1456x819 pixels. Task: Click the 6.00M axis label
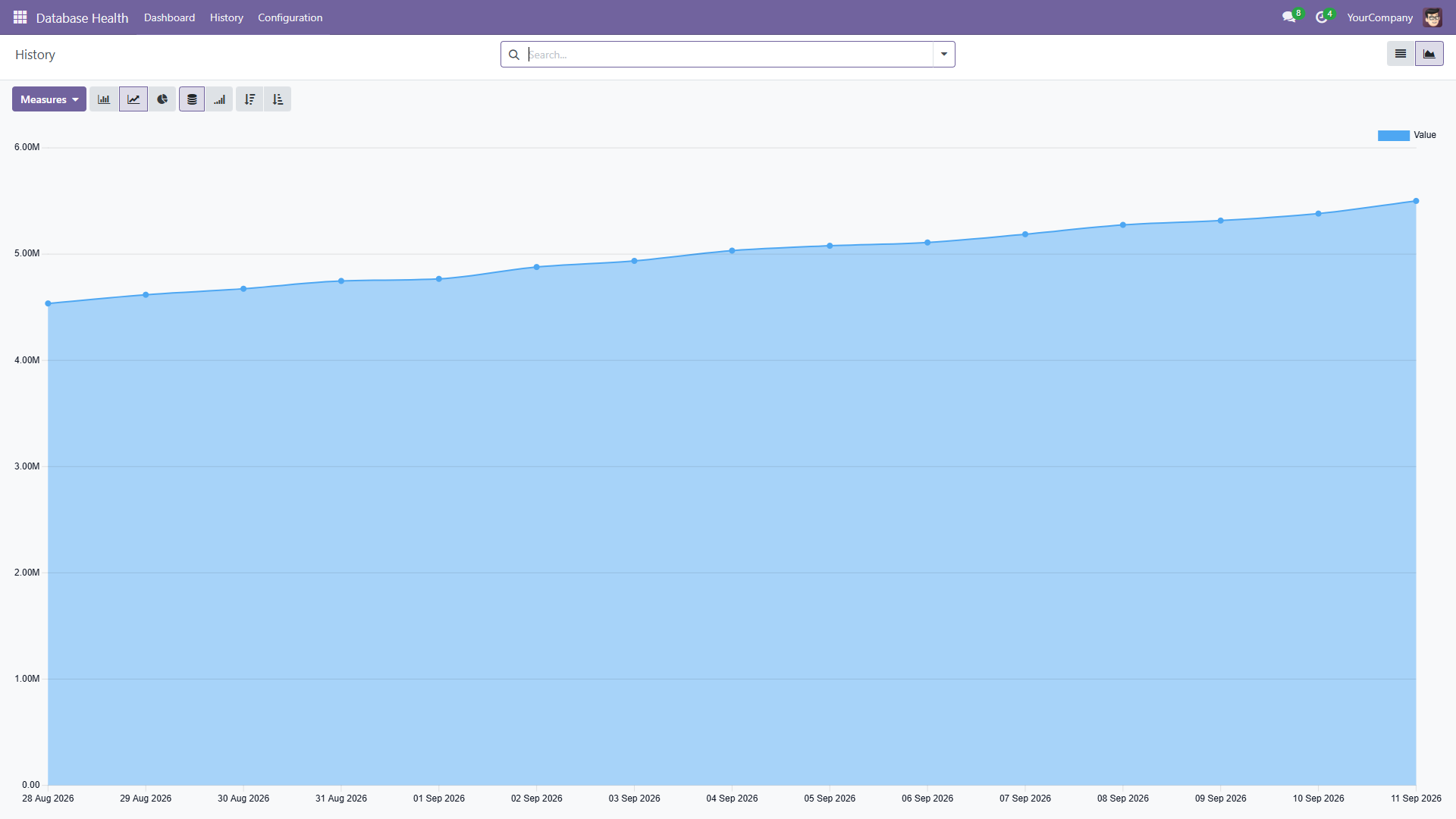coord(27,147)
